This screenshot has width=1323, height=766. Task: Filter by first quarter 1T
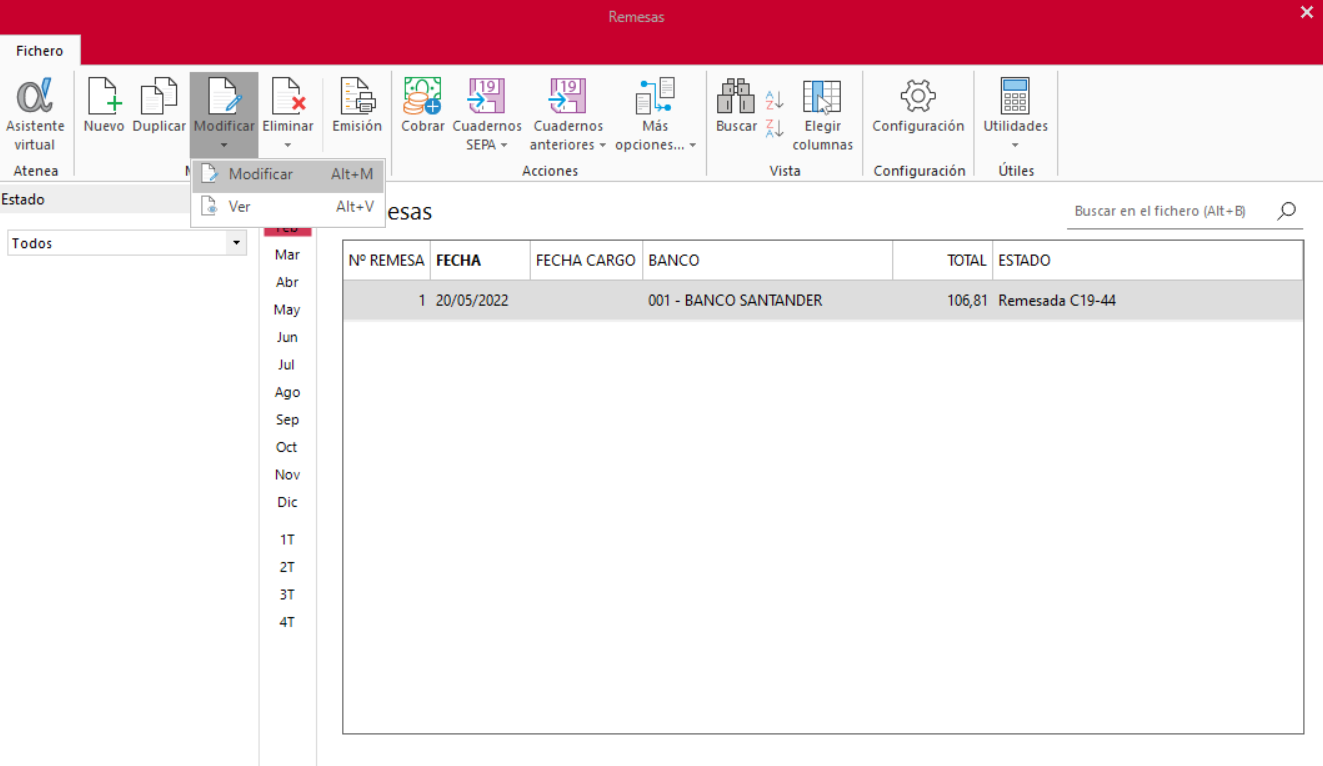point(287,539)
